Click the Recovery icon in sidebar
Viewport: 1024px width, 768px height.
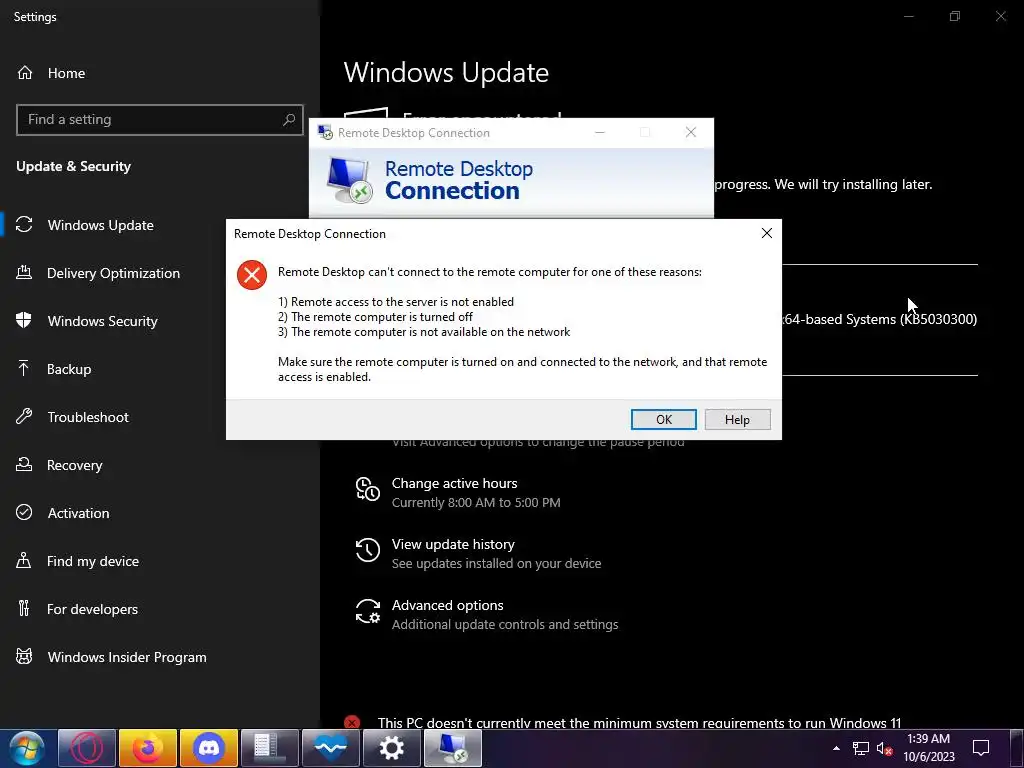[x=24, y=464]
